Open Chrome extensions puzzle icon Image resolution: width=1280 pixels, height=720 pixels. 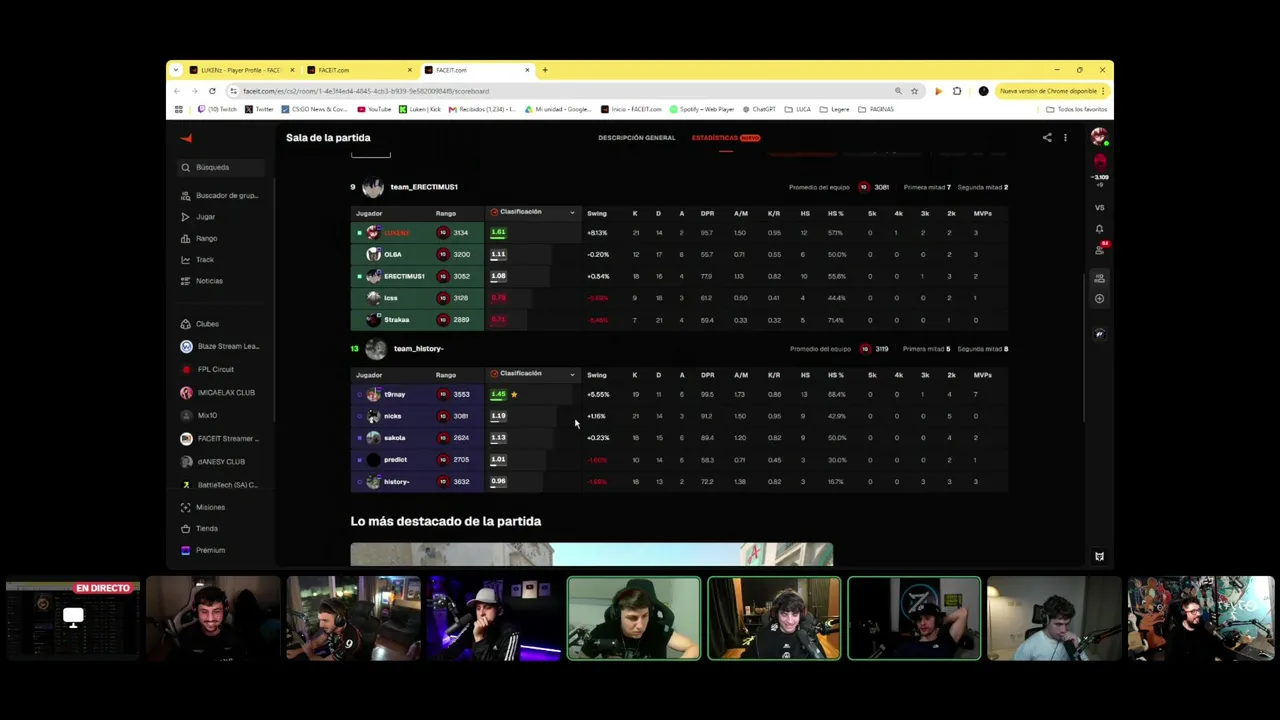(x=957, y=91)
